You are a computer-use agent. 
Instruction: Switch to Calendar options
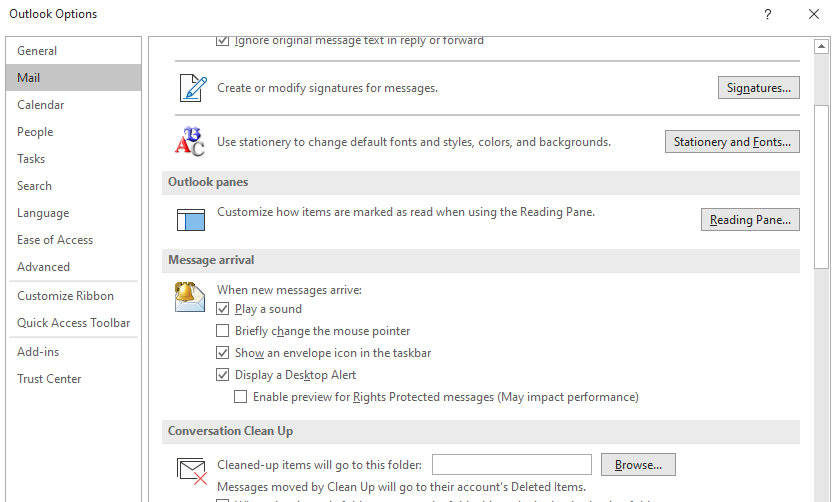[x=74, y=105]
